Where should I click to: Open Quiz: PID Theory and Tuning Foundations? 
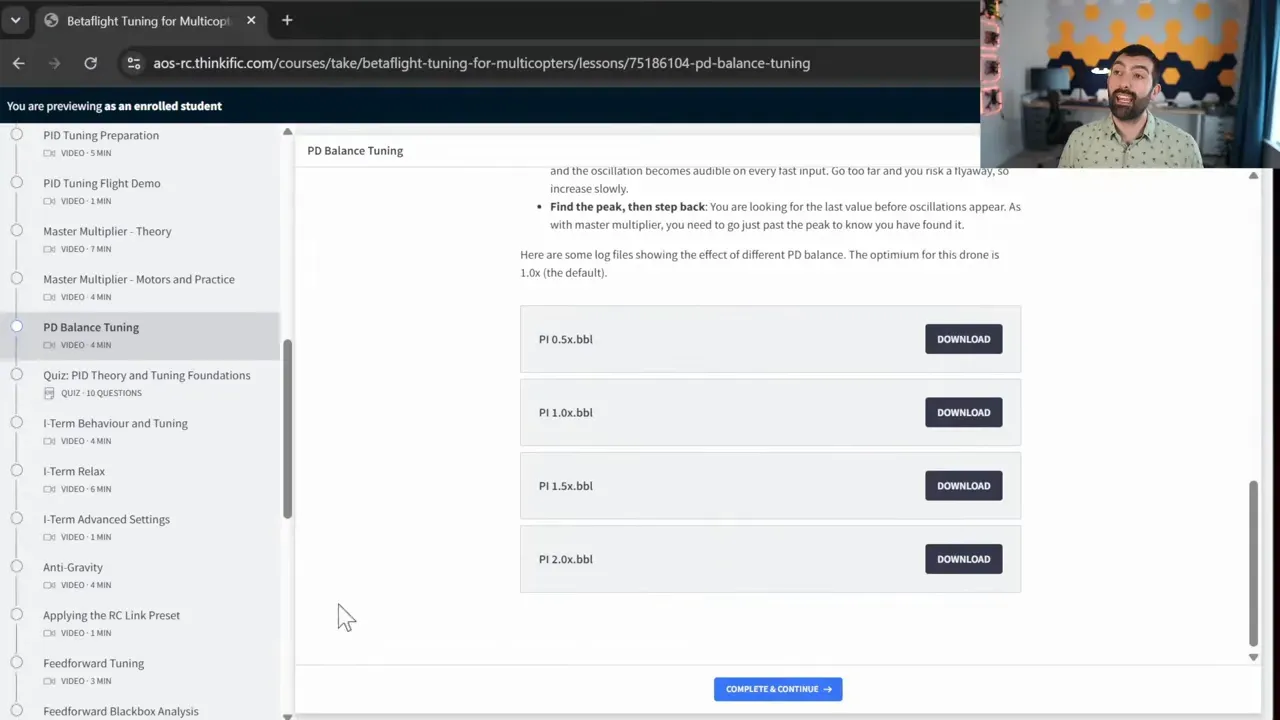pyautogui.click(x=147, y=375)
